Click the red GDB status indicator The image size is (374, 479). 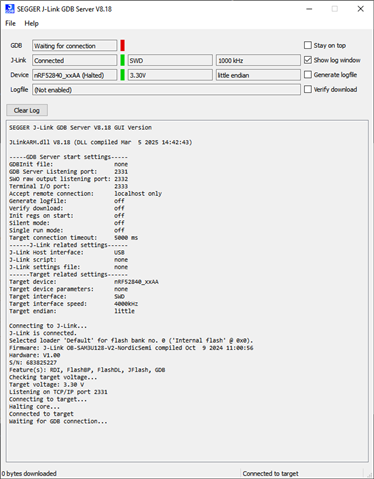tap(123, 45)
